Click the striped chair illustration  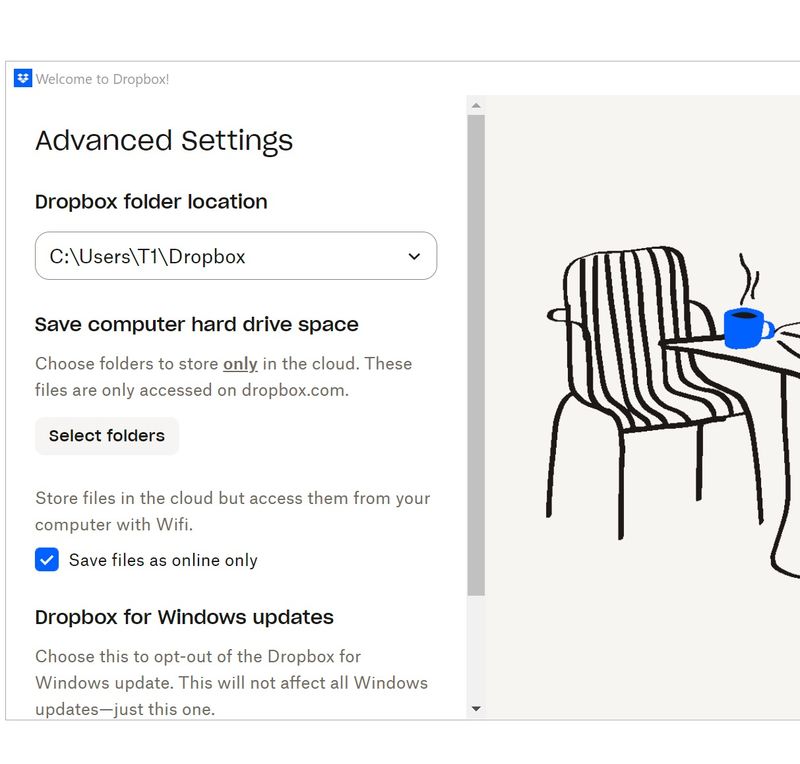[x=656, y=393]
